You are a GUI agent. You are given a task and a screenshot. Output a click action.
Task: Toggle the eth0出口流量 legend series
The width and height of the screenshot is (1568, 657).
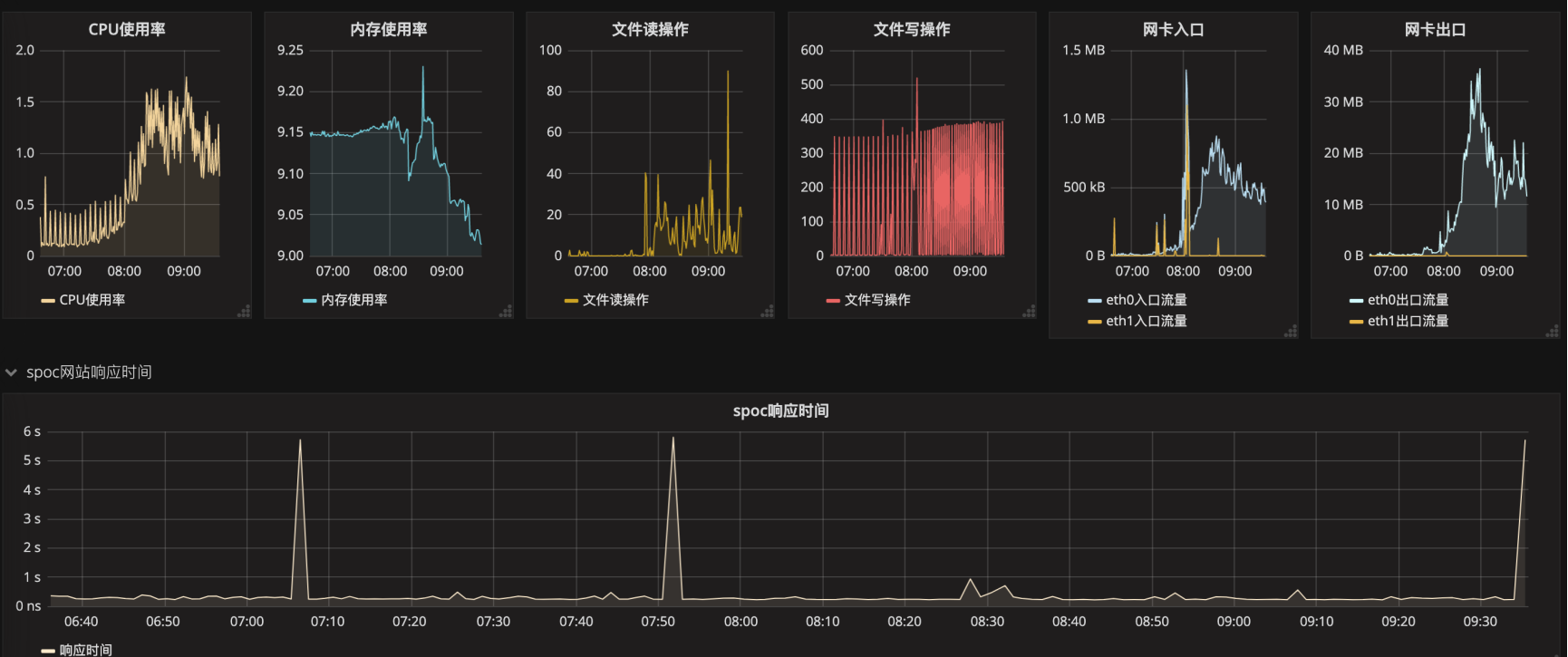pyautogui.click(x=1408, y=299)
